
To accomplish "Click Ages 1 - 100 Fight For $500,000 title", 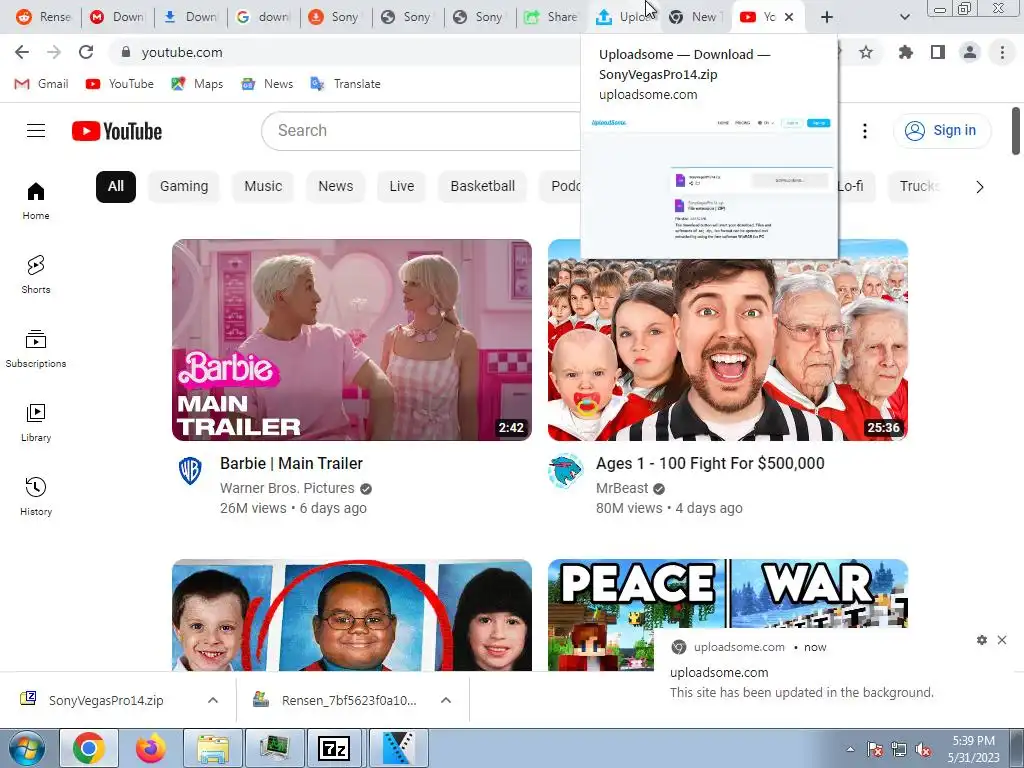I will 710,464.
